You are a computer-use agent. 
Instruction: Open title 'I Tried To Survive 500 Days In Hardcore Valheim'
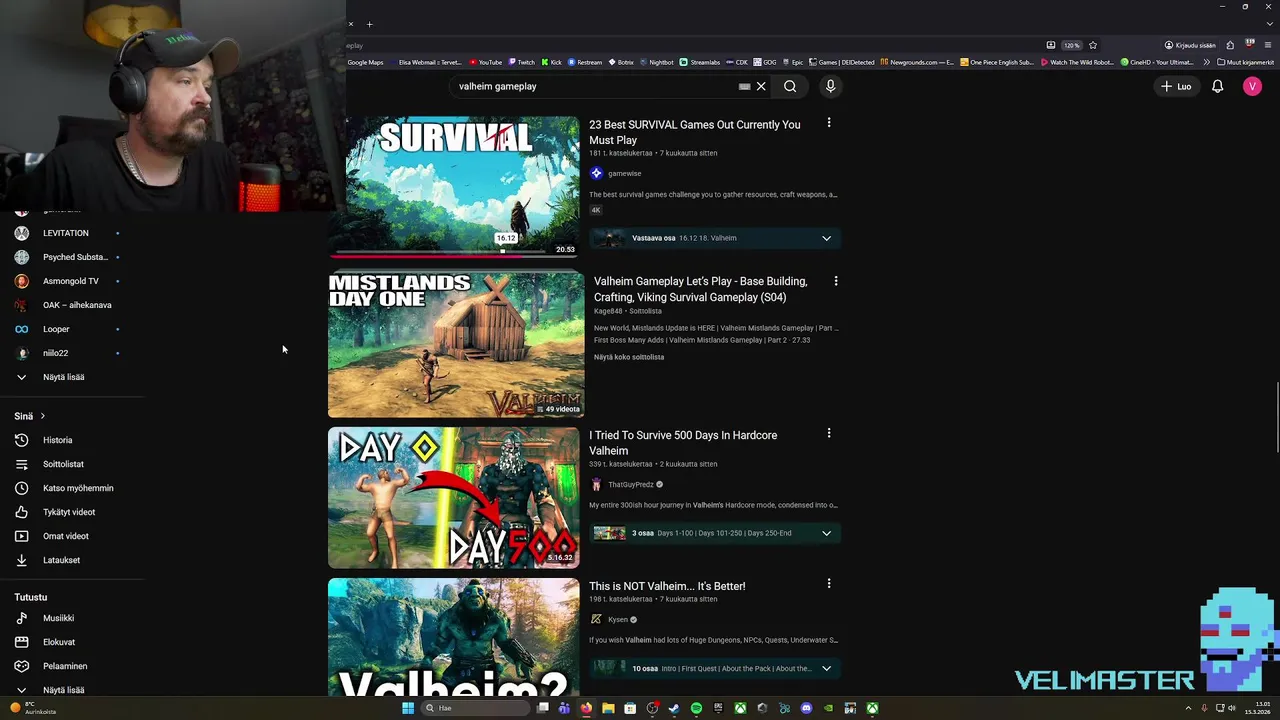point(683,443)
